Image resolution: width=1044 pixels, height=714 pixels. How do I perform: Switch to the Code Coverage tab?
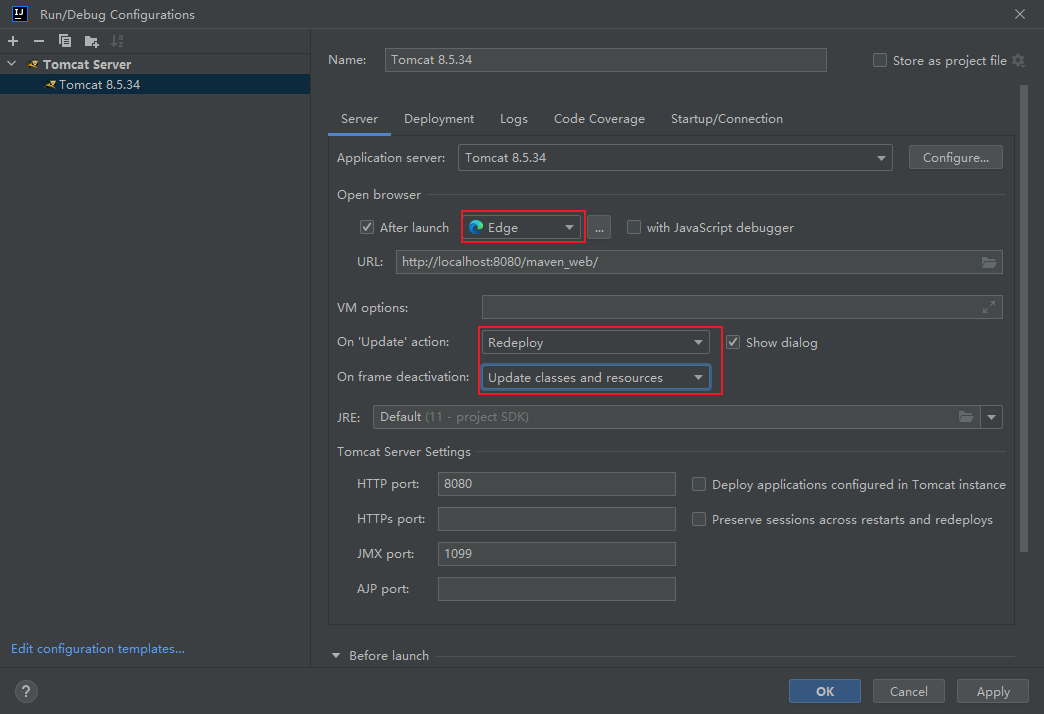click(x=599, y=119)
